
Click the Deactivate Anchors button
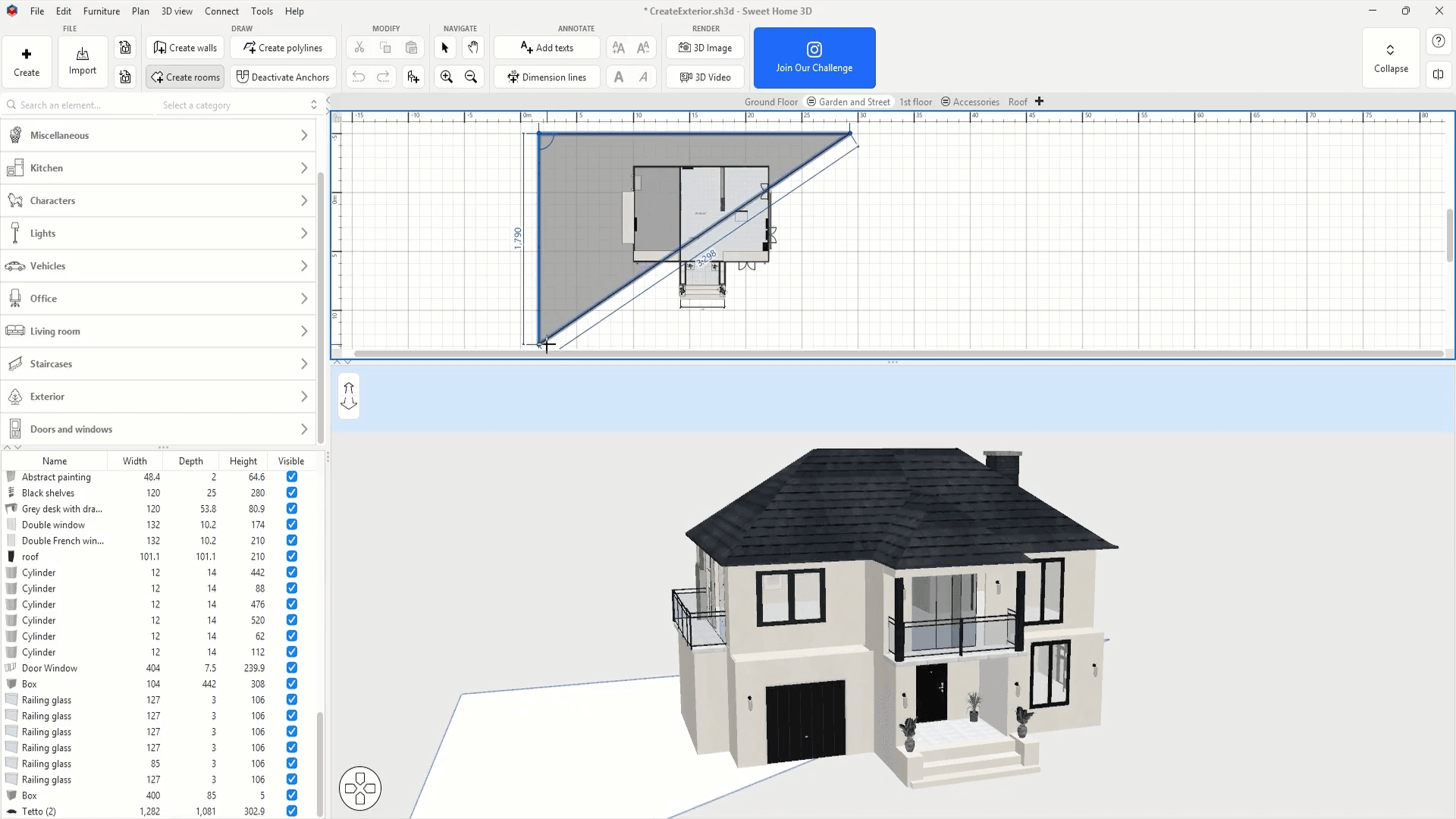(283, 77)
